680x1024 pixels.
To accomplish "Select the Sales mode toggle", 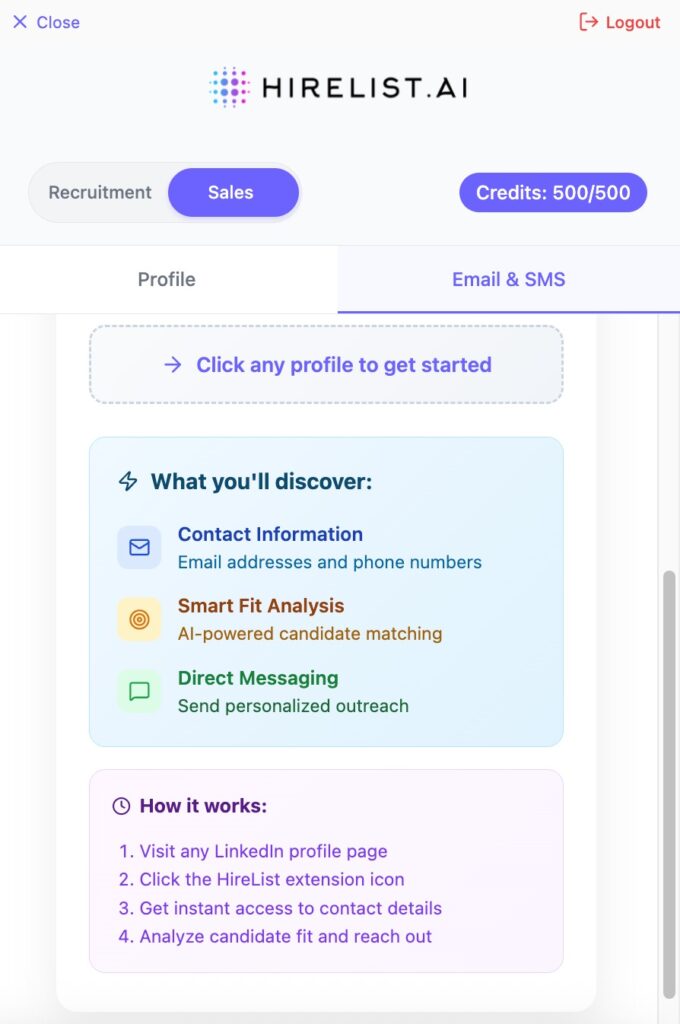I will click(232, 193).
